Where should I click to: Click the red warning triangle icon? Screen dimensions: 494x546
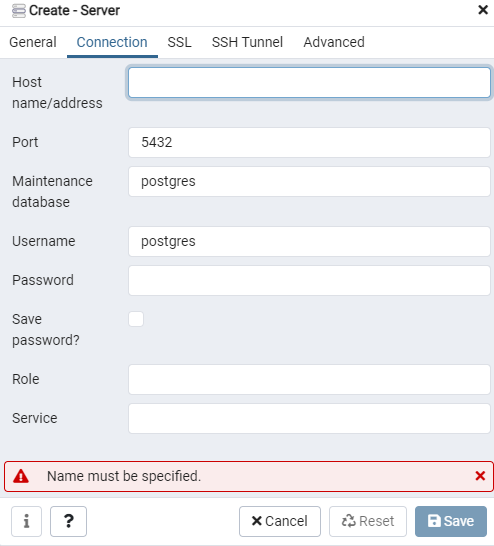click(21, 476)
